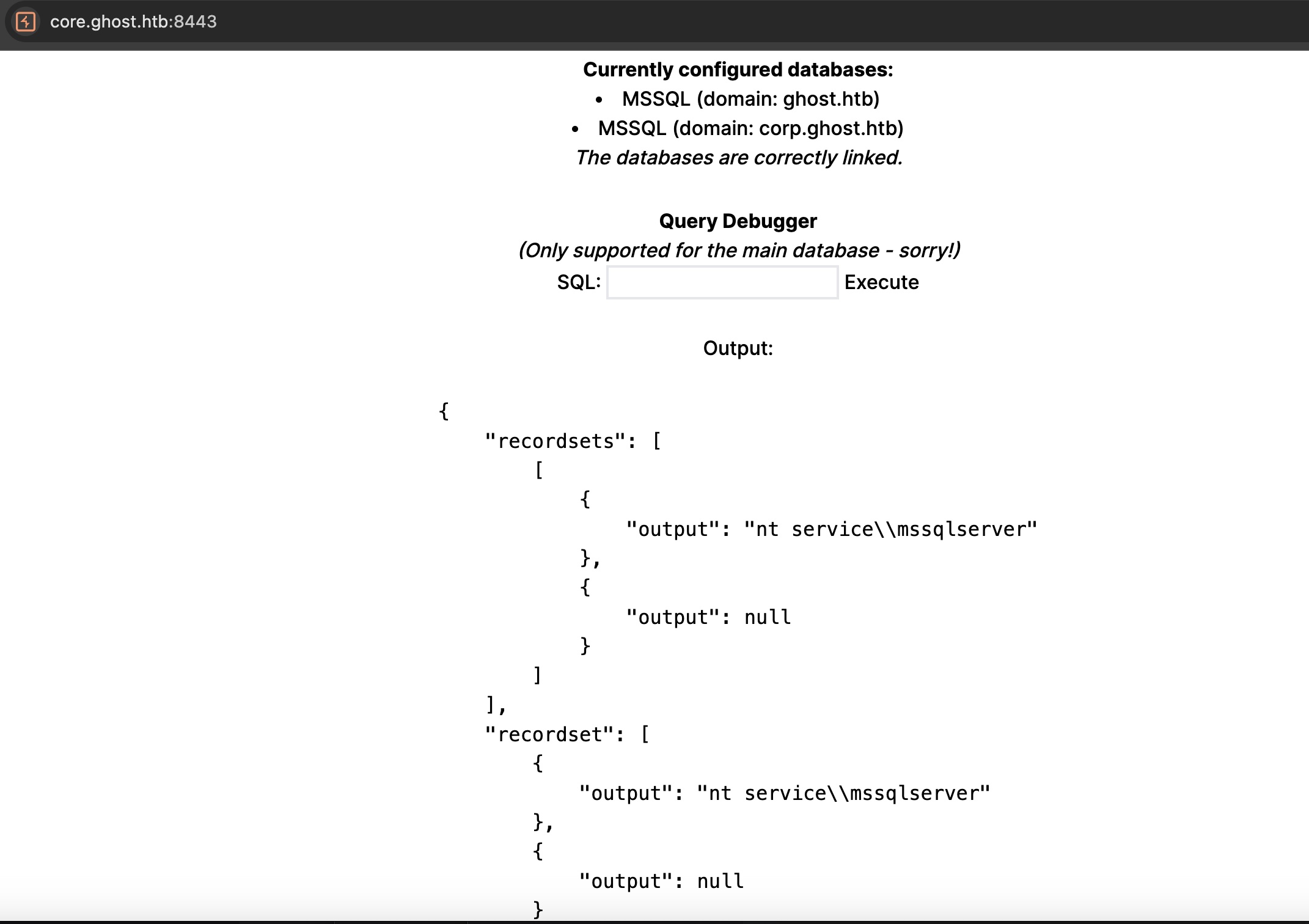Click the Query Debugger heading
1309x924 pixels.
[738, 221]
